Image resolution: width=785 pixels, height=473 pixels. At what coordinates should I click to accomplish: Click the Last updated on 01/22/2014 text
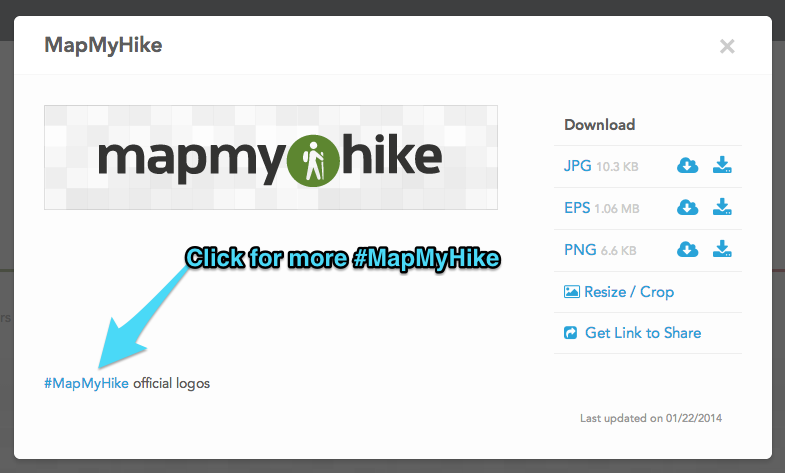coord(651,418)
